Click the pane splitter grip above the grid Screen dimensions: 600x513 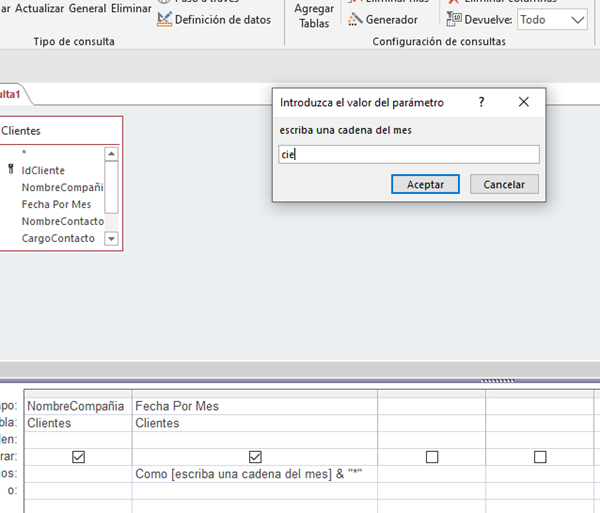pos(497,381)
